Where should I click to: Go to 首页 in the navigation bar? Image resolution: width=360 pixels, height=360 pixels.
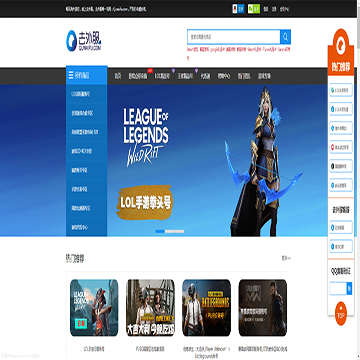(118, 76)
